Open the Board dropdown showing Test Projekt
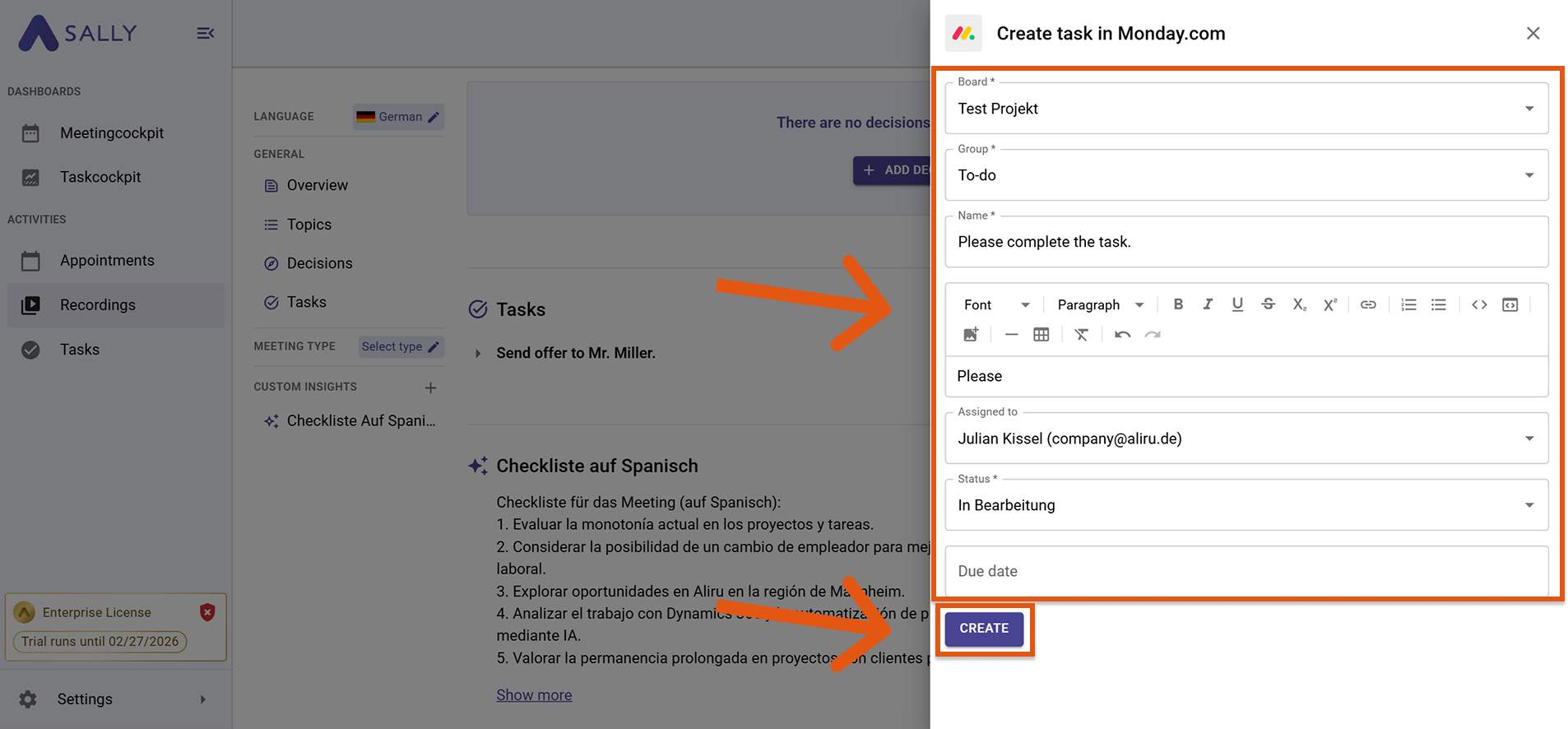1568x729 pixels. [x=1246, y=109]
